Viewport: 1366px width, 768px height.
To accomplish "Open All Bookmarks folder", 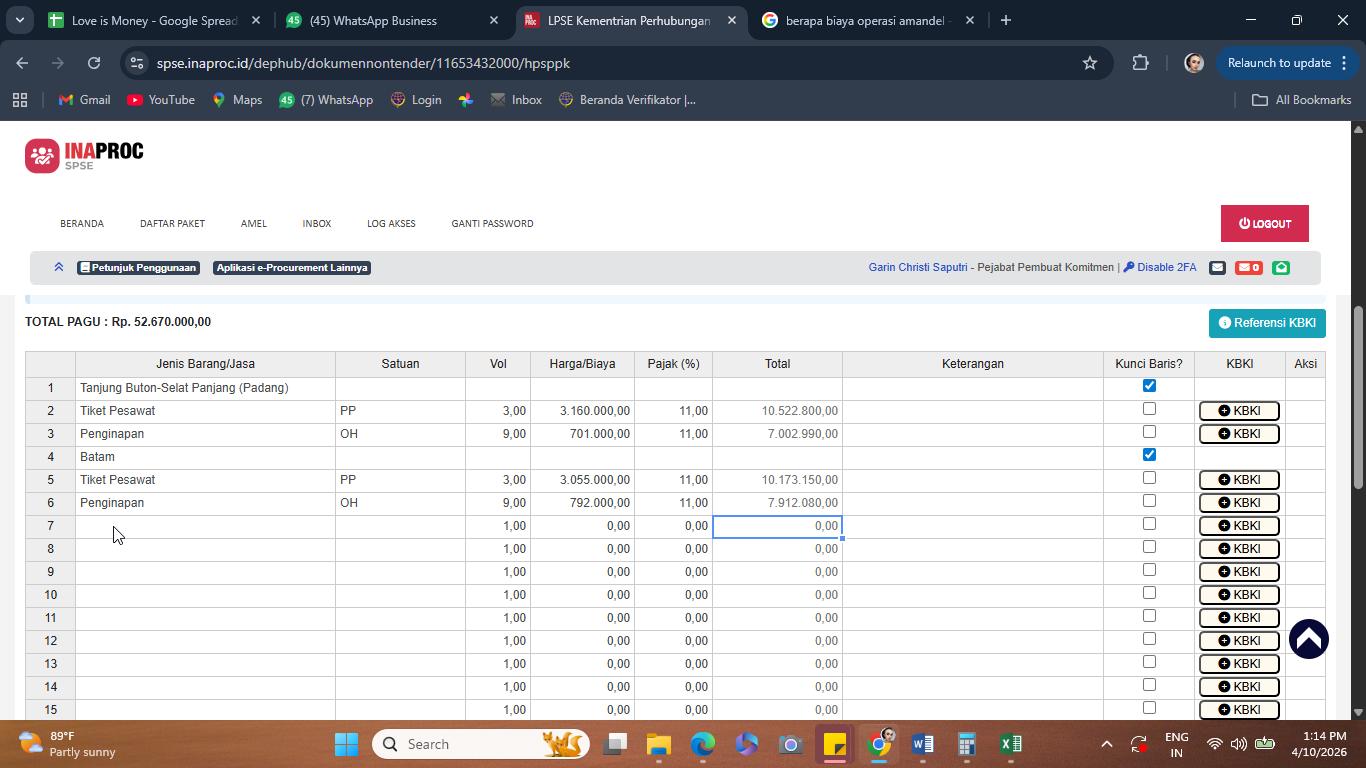I will (x=1302, y=100).
